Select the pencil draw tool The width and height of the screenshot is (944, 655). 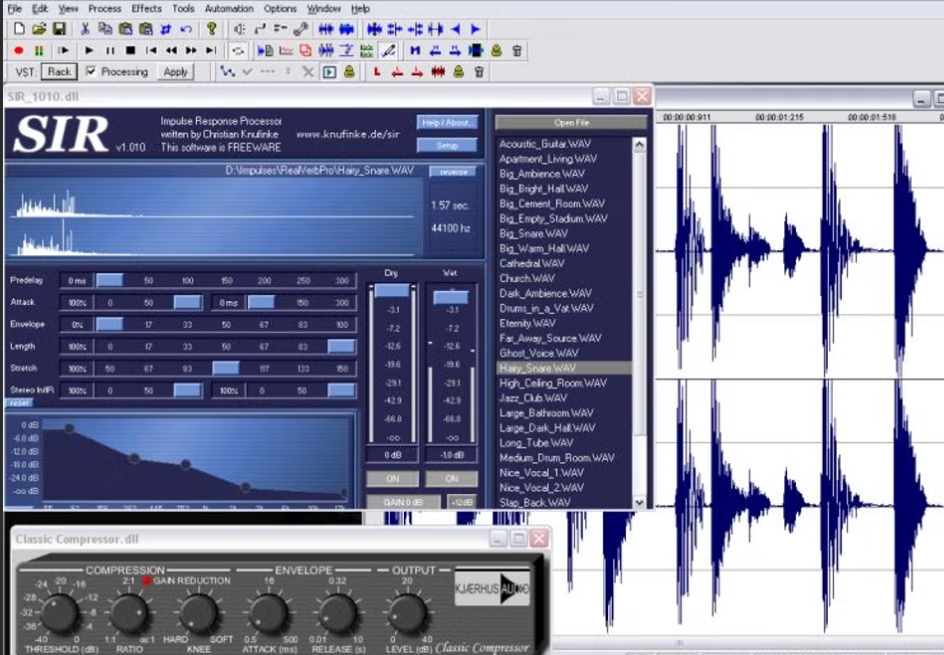(x=388, y=51)
